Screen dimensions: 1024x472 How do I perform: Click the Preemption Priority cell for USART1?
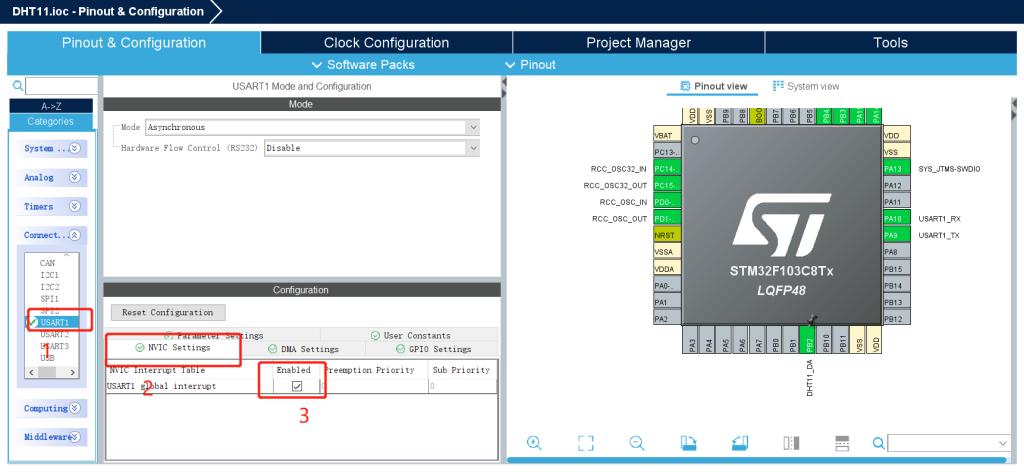[375, 386]
